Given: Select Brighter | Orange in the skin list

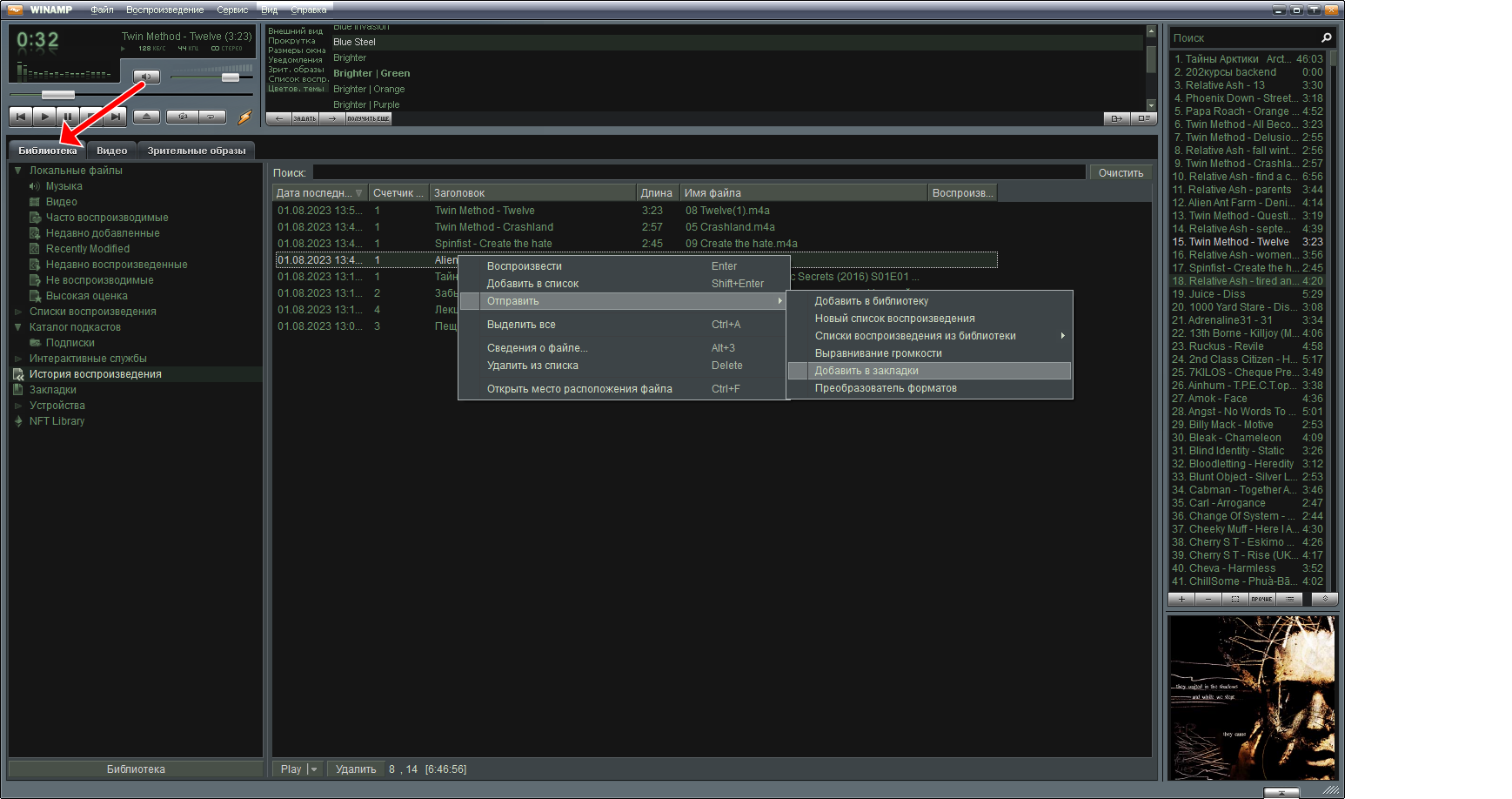Looking at the screenshot, I should (369, 89).
